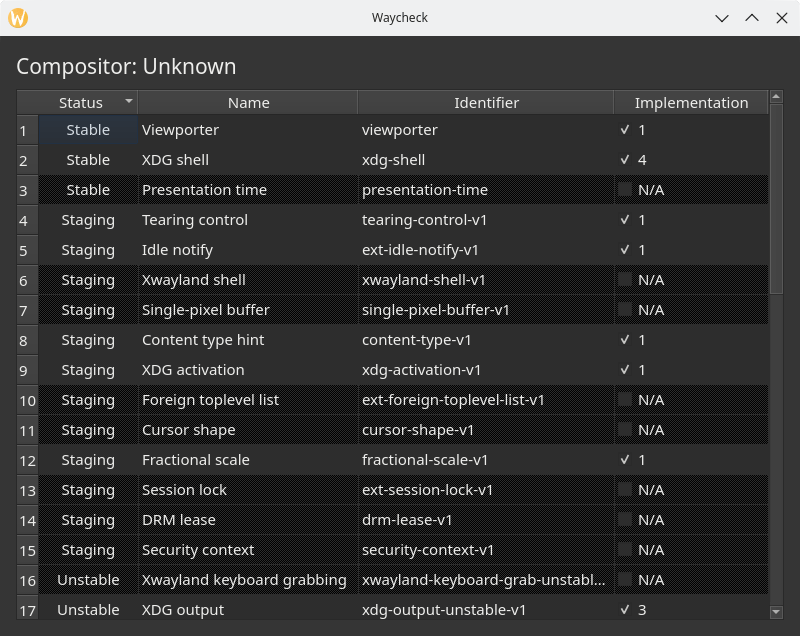Click the scrollbar up arrow
Viewport: 800px width, 636px height.
click(776, 102)
